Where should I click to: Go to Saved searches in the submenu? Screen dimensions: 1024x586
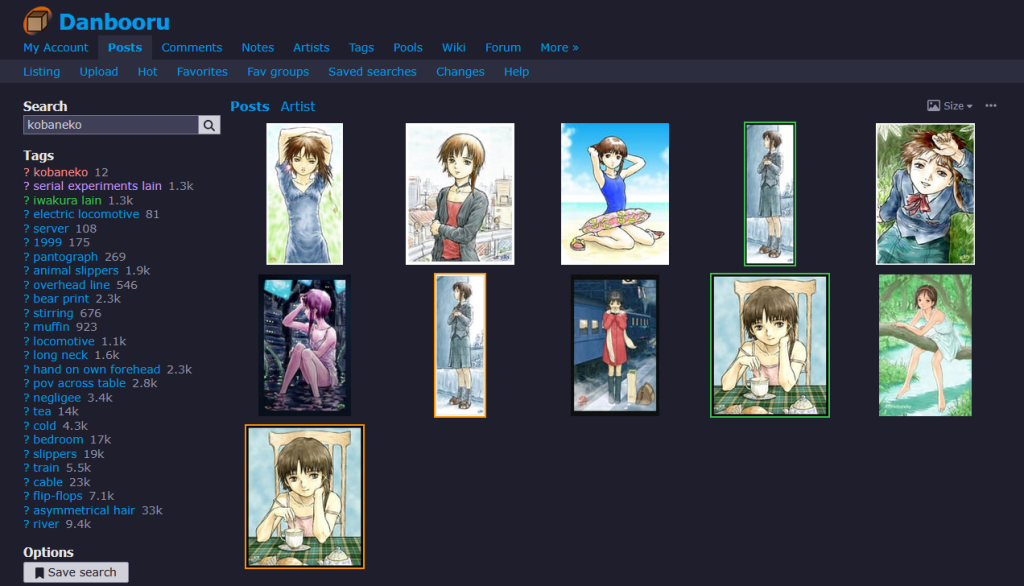coord(372,72)
